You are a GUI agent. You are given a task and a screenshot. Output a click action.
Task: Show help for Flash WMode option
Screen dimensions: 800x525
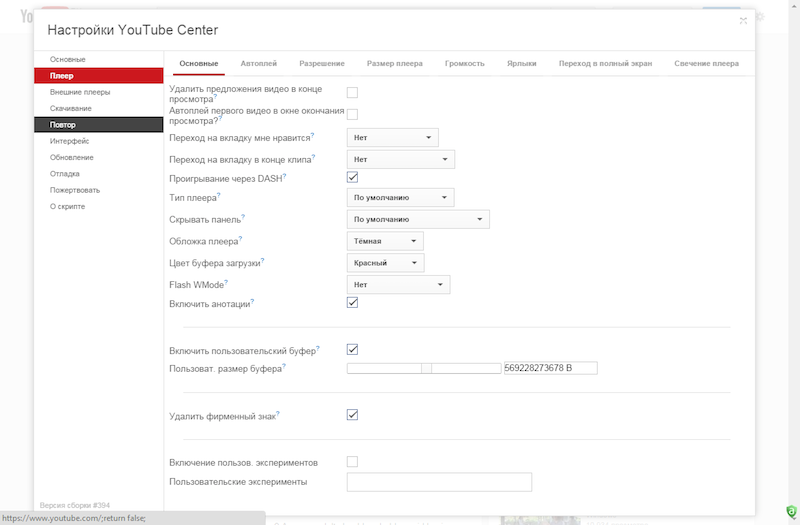click(226, 282)
